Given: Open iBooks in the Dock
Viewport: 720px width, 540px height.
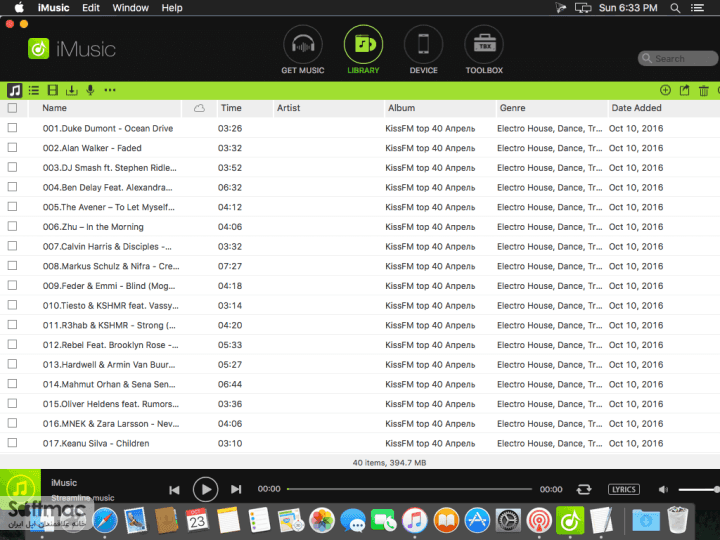Looking at the screenshot, I should coord(446,521).
